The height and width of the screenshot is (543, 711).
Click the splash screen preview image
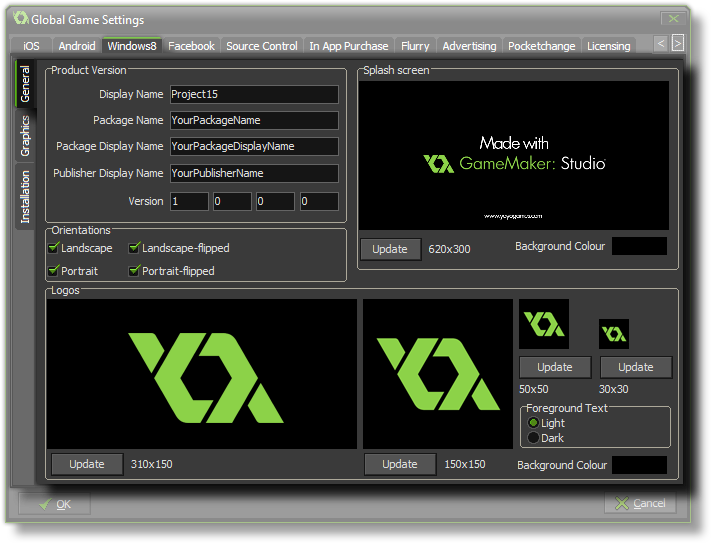pos(514,155)
